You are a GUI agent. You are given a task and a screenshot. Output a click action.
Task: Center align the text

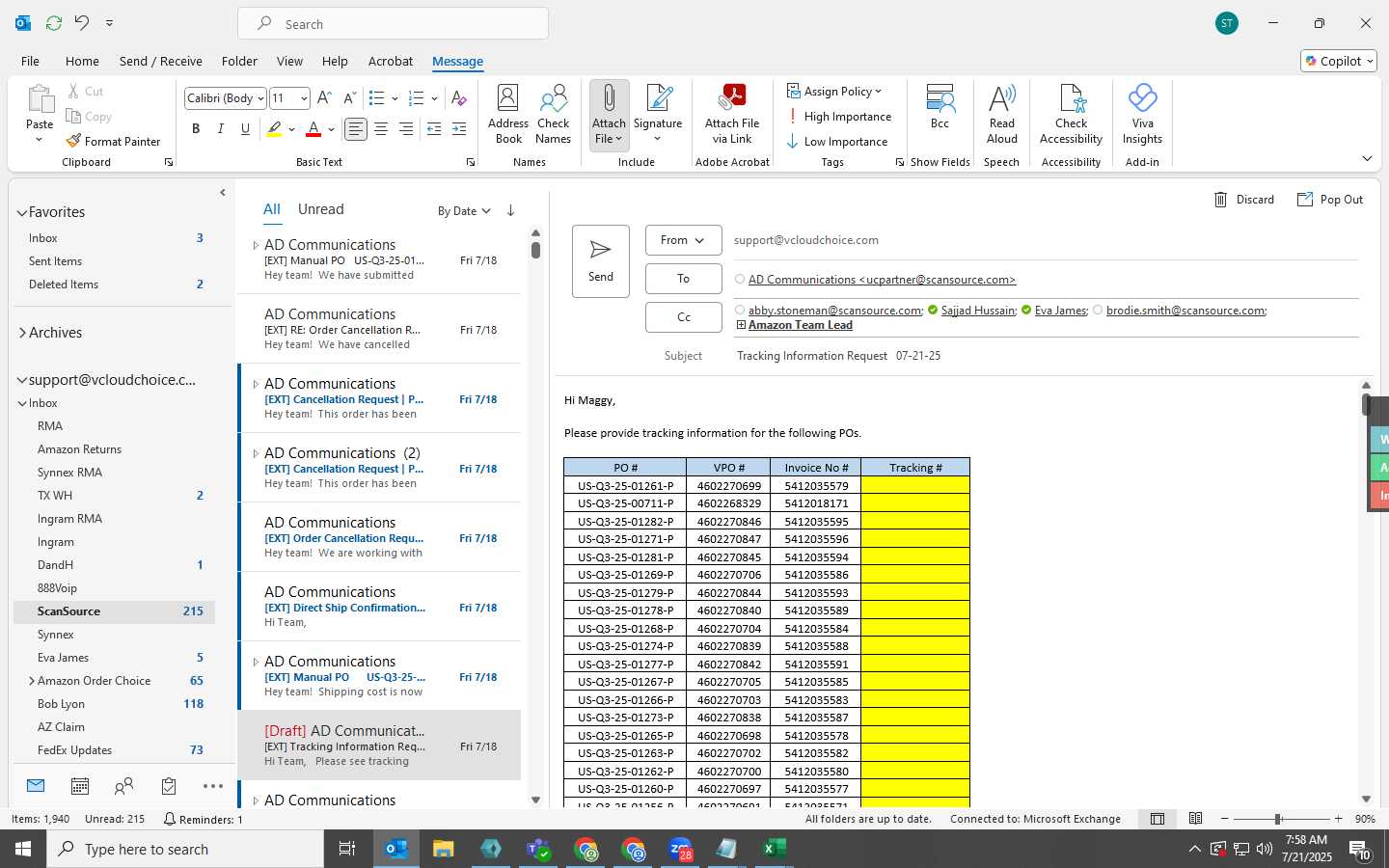pyautogui.click(x=381, y=128)
